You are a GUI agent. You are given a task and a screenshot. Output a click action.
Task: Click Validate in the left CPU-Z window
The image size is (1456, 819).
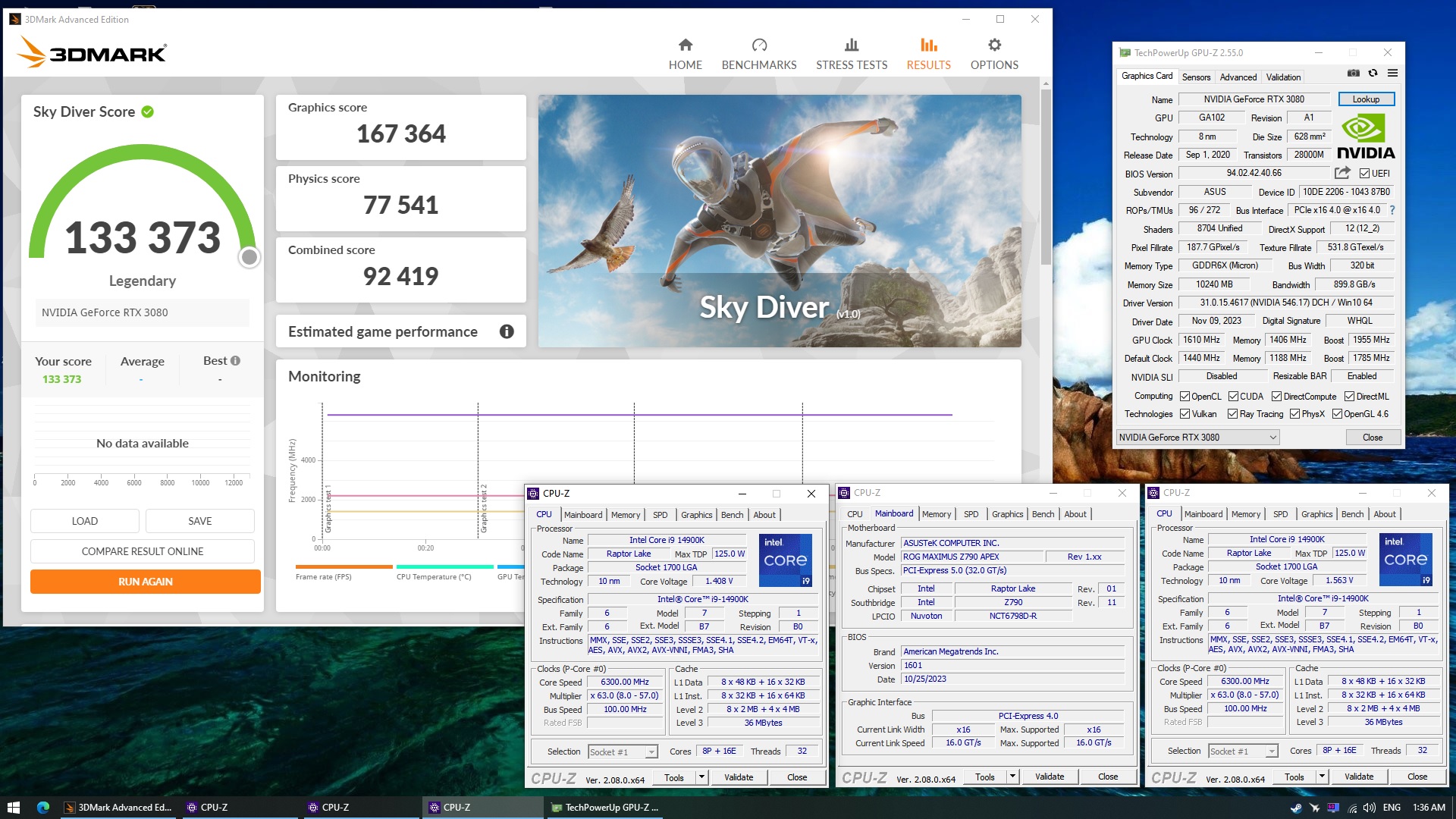click(x=739, y=777)
